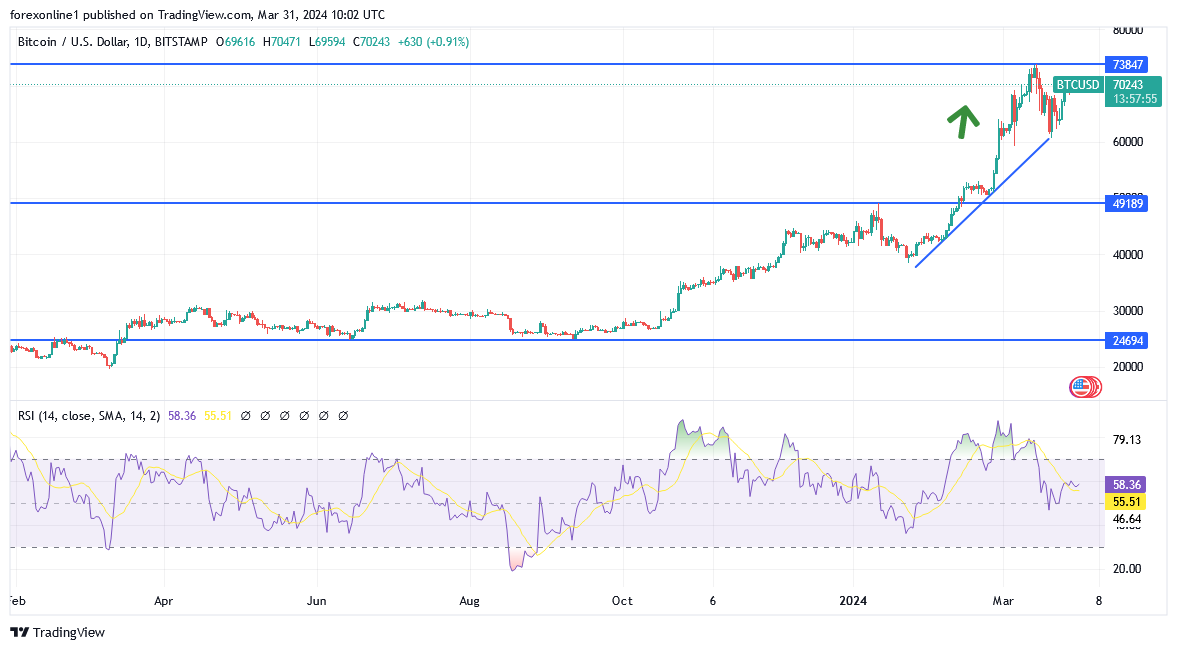Image resolution: width=1177 pixels, height=650 pixels.
Task: Click the Apr label on the time axis
Action: [164, 600]
